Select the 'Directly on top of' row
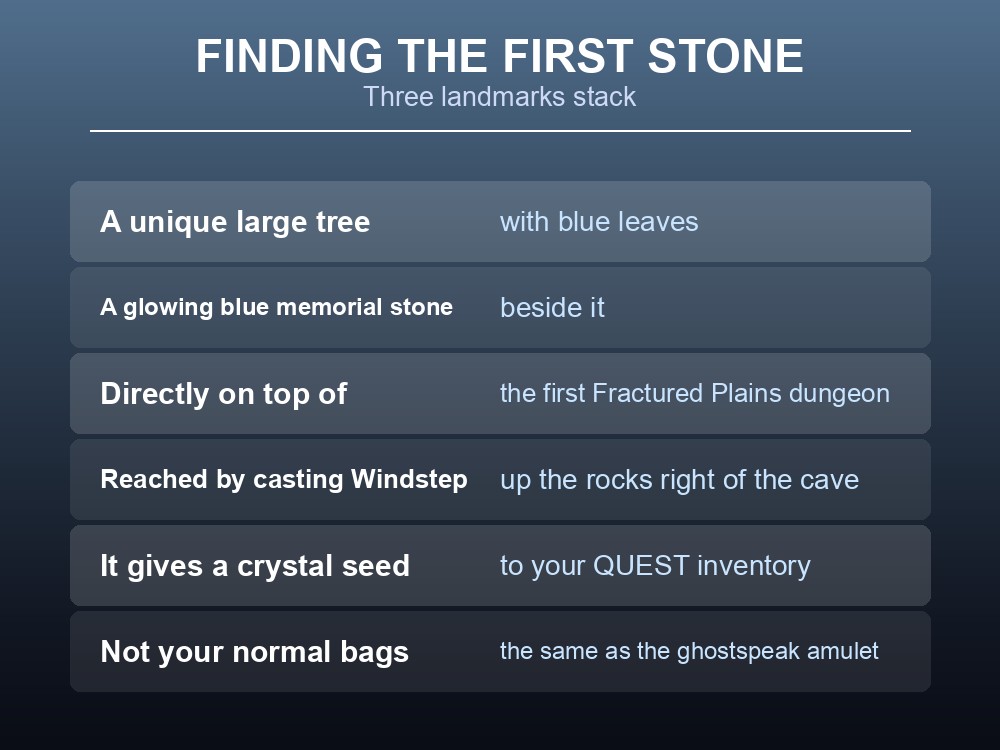The width and height of the screenshot is (1000, 750). click(x=500, y=393)
